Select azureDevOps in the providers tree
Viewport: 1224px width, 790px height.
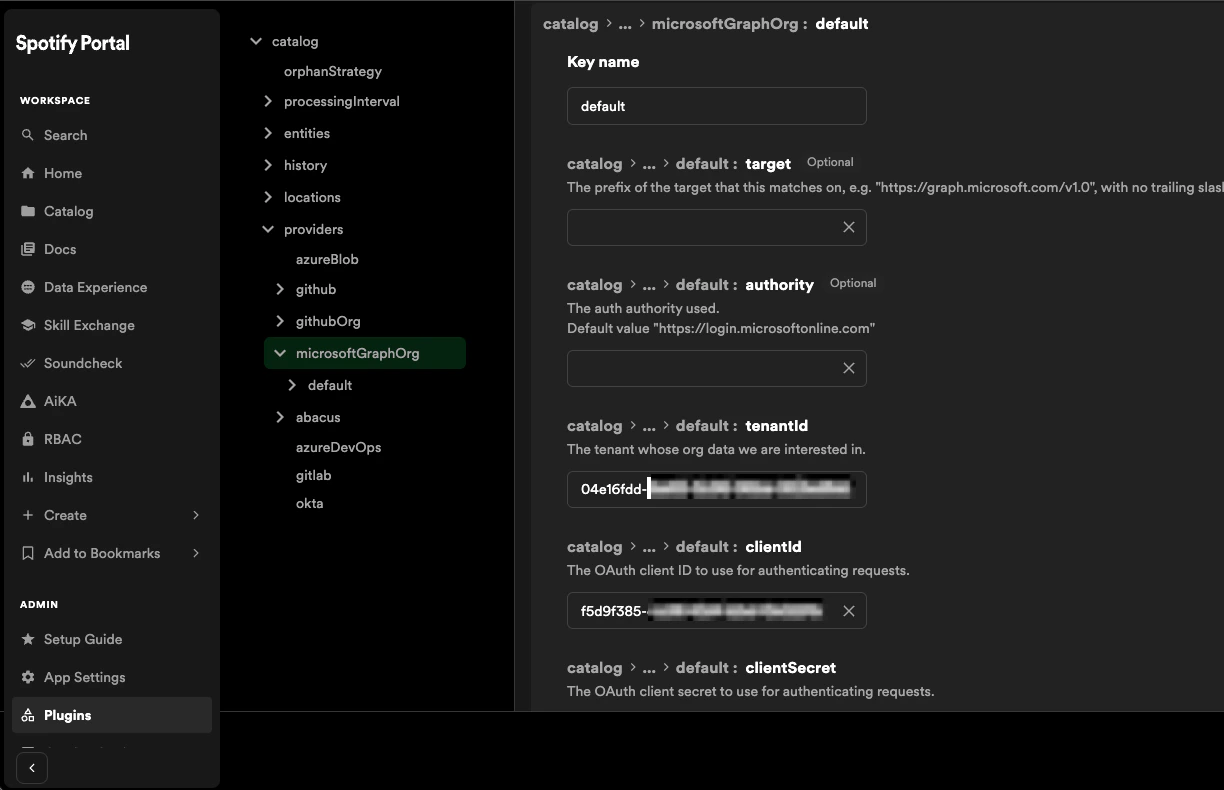pos(338,447)
